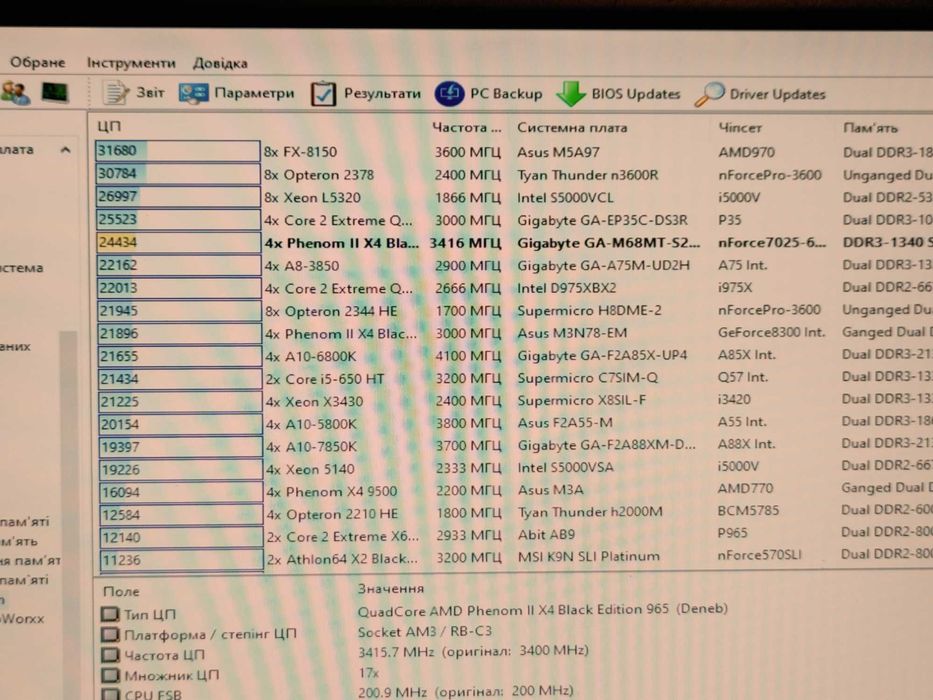933x700 pixels.
Task: Click the green BIOS Updates arrow icon
Action: pos(571,93)
